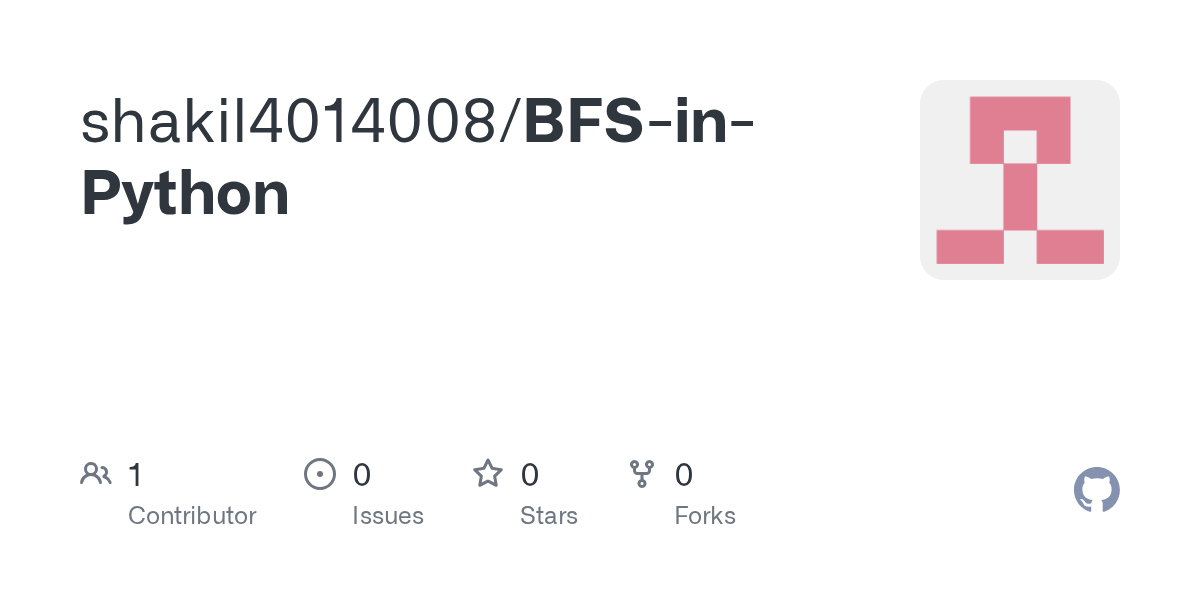Pick the pink top block of identicon
The image size is (1200, 600).
(x=1020, y=113)
